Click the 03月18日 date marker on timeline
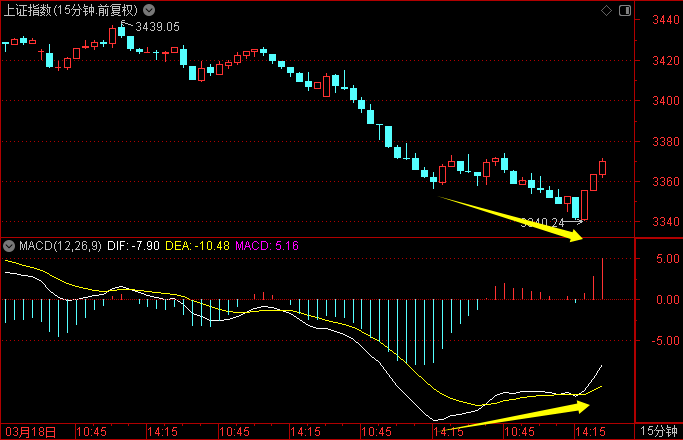This screenshot has height=440, width=683. [x=28, y=431]
